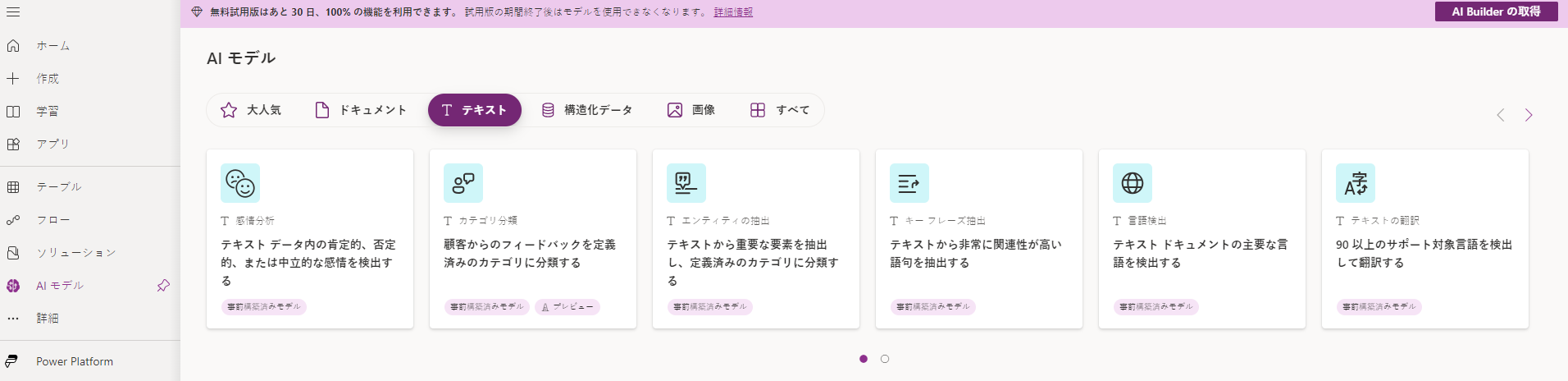Image resolution: width=1568 pixels, height=381 pixels.
Task: Click the AI モデル page heading
Action: coord(241,58)
